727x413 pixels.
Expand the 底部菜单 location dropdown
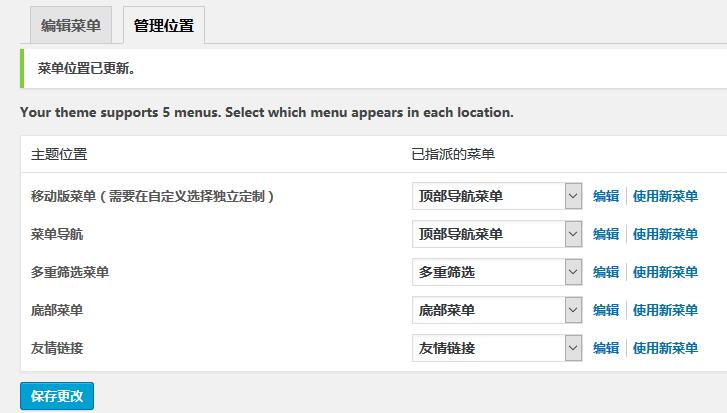497,310
